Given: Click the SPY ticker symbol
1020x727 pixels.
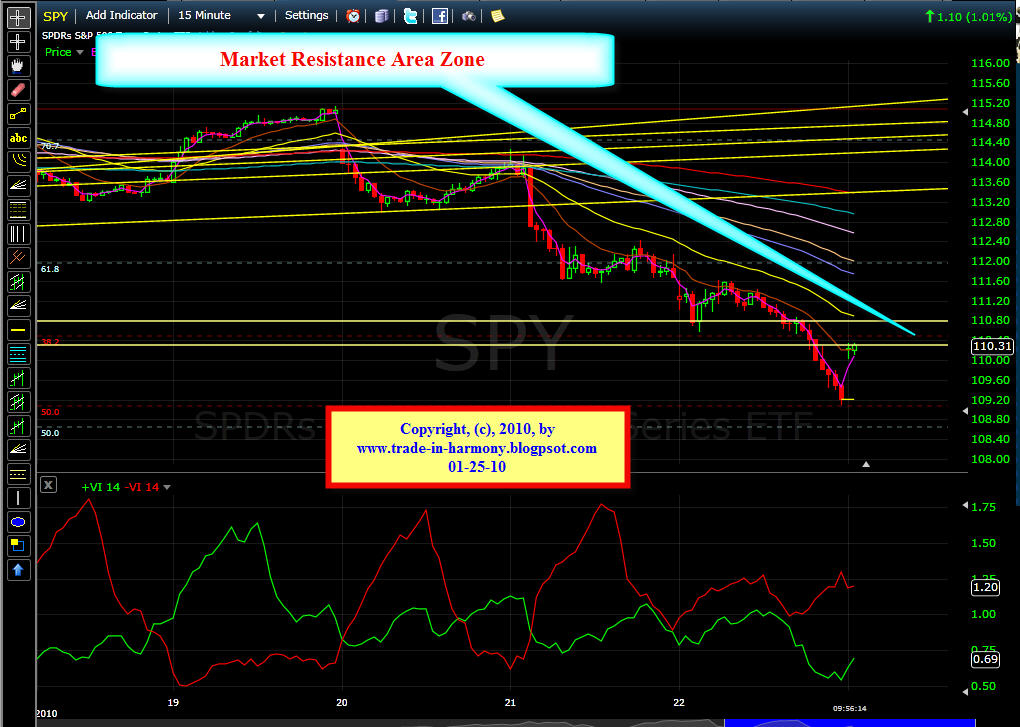Looking at the screenshot, I should [x=55, y=16].
